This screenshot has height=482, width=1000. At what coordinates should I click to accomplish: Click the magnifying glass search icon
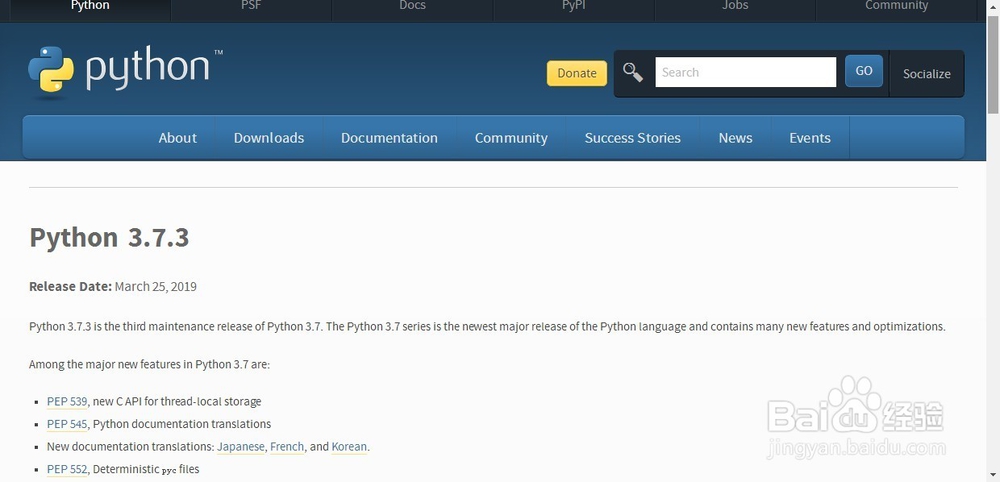pyautogui.click(x=633, y=73)
